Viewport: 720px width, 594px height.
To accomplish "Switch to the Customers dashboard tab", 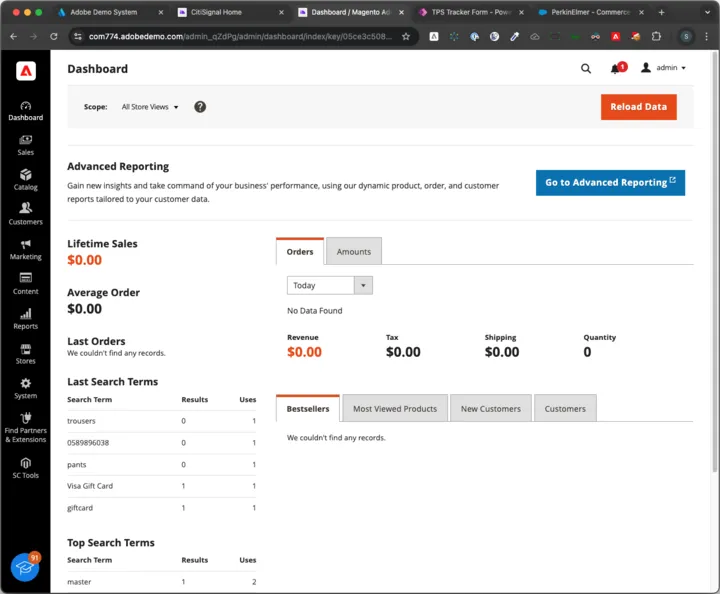I will point(565,409).
